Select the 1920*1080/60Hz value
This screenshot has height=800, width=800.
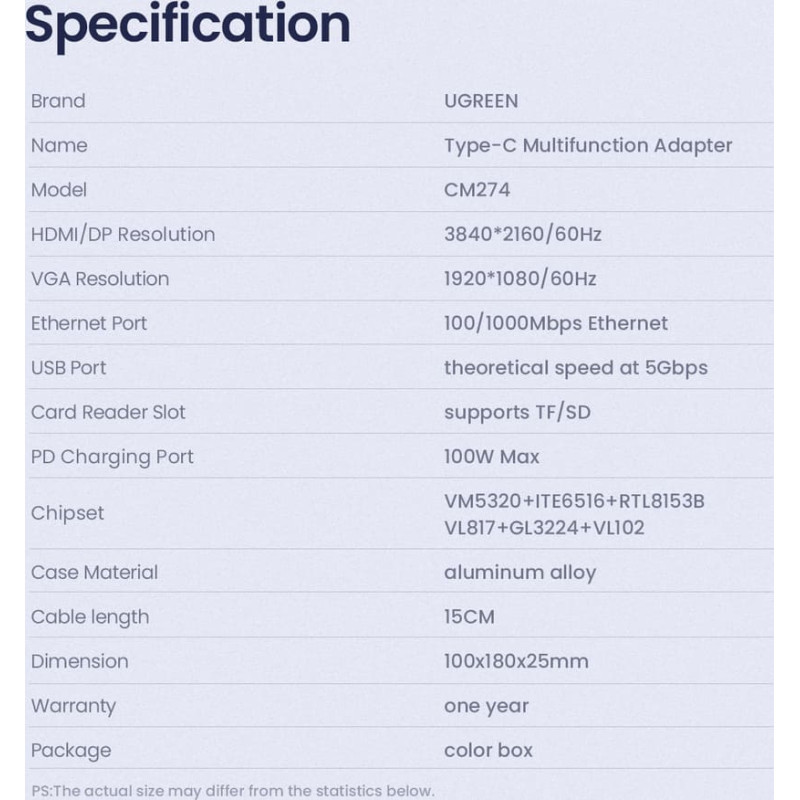click(x=520, y=279)
